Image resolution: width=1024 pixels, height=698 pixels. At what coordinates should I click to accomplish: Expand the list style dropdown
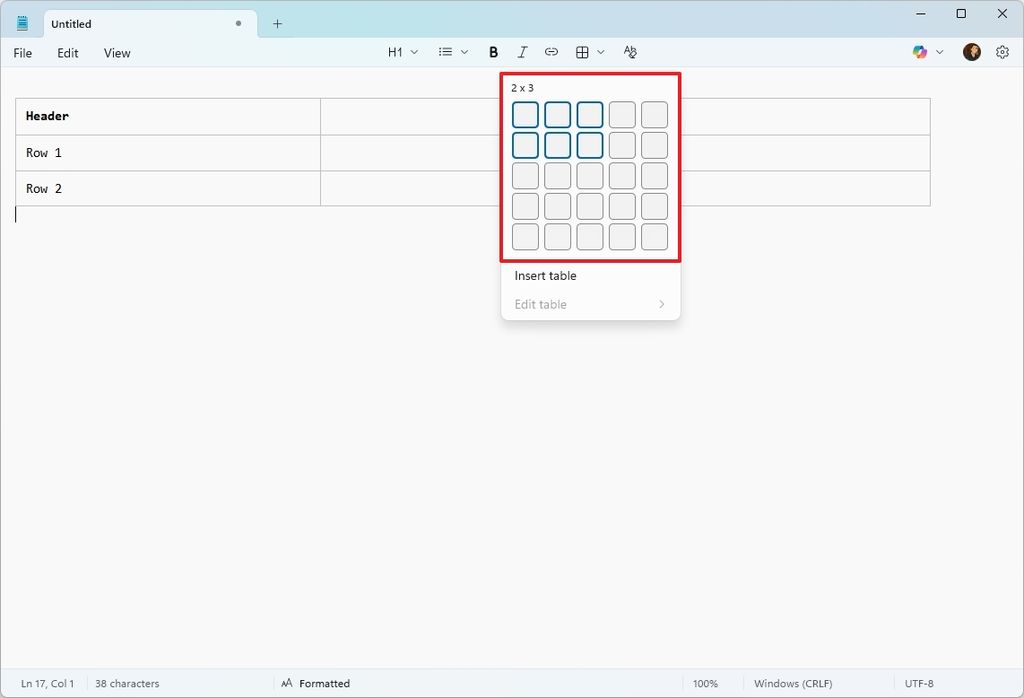pos(463,51)
